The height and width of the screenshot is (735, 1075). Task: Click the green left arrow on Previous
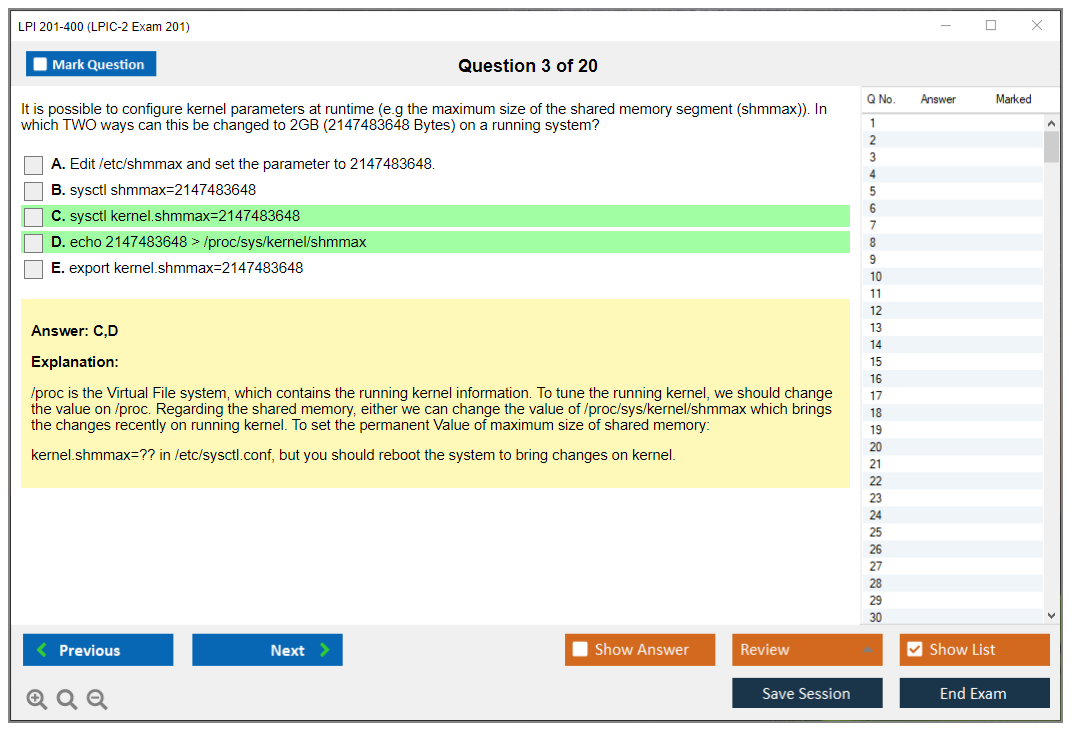pyautogui.click(x=42, y=650)
